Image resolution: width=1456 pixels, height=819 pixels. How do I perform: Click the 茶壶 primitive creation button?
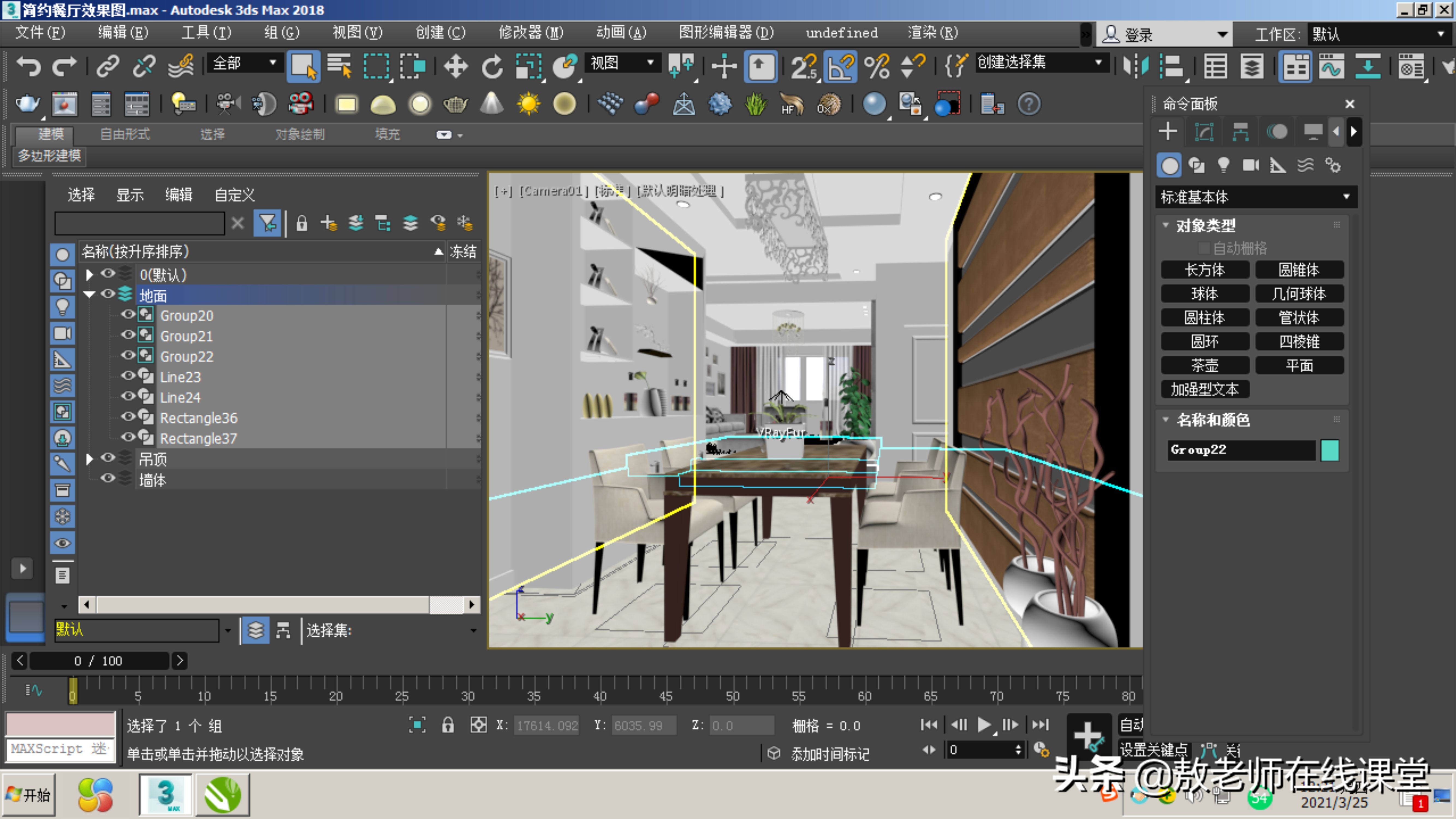pos(1205,365)
